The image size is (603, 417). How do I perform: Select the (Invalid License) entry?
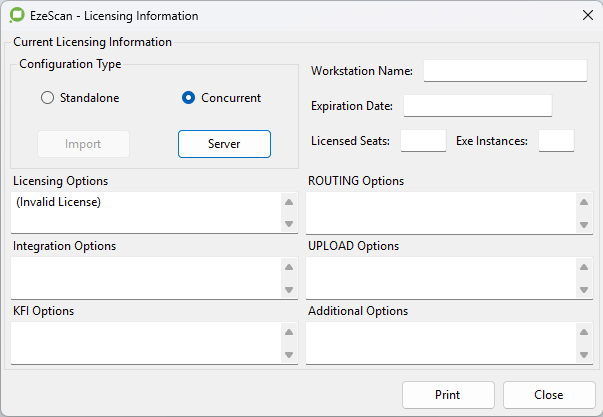tap(58, 202)
